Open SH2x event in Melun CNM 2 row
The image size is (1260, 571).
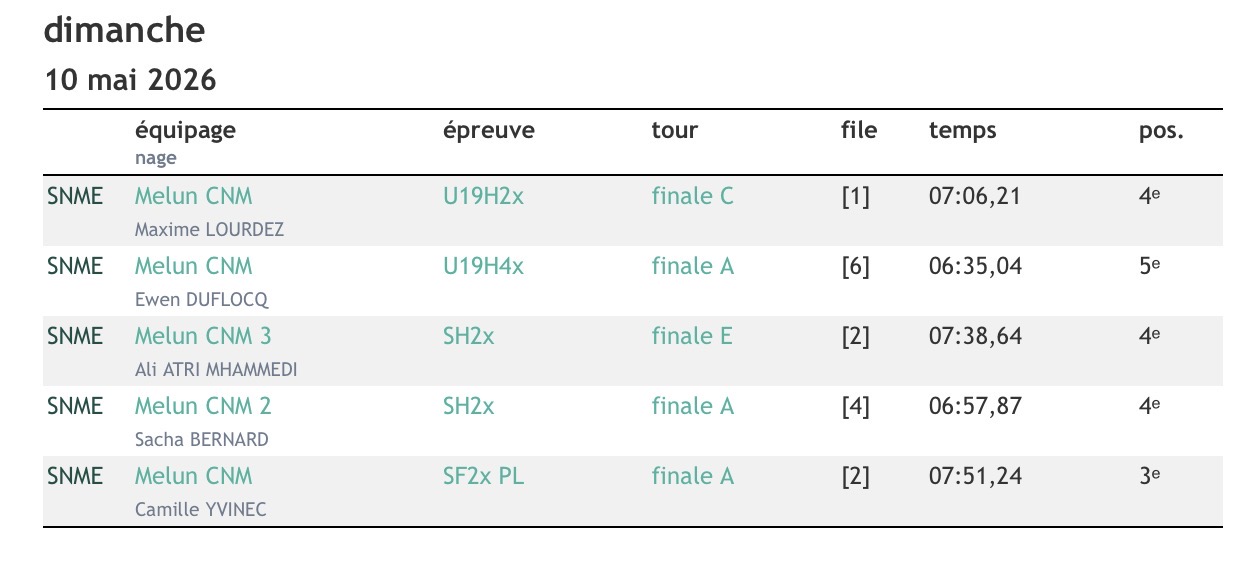point(468,406)
